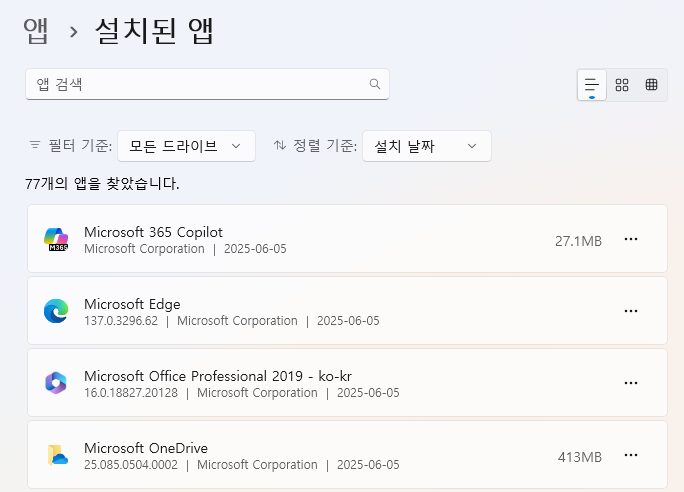The height and width of the screenshot is (492, 684).
Task: Click the 설치된 앱 breadcrumb title
Action: click(154, 31)
